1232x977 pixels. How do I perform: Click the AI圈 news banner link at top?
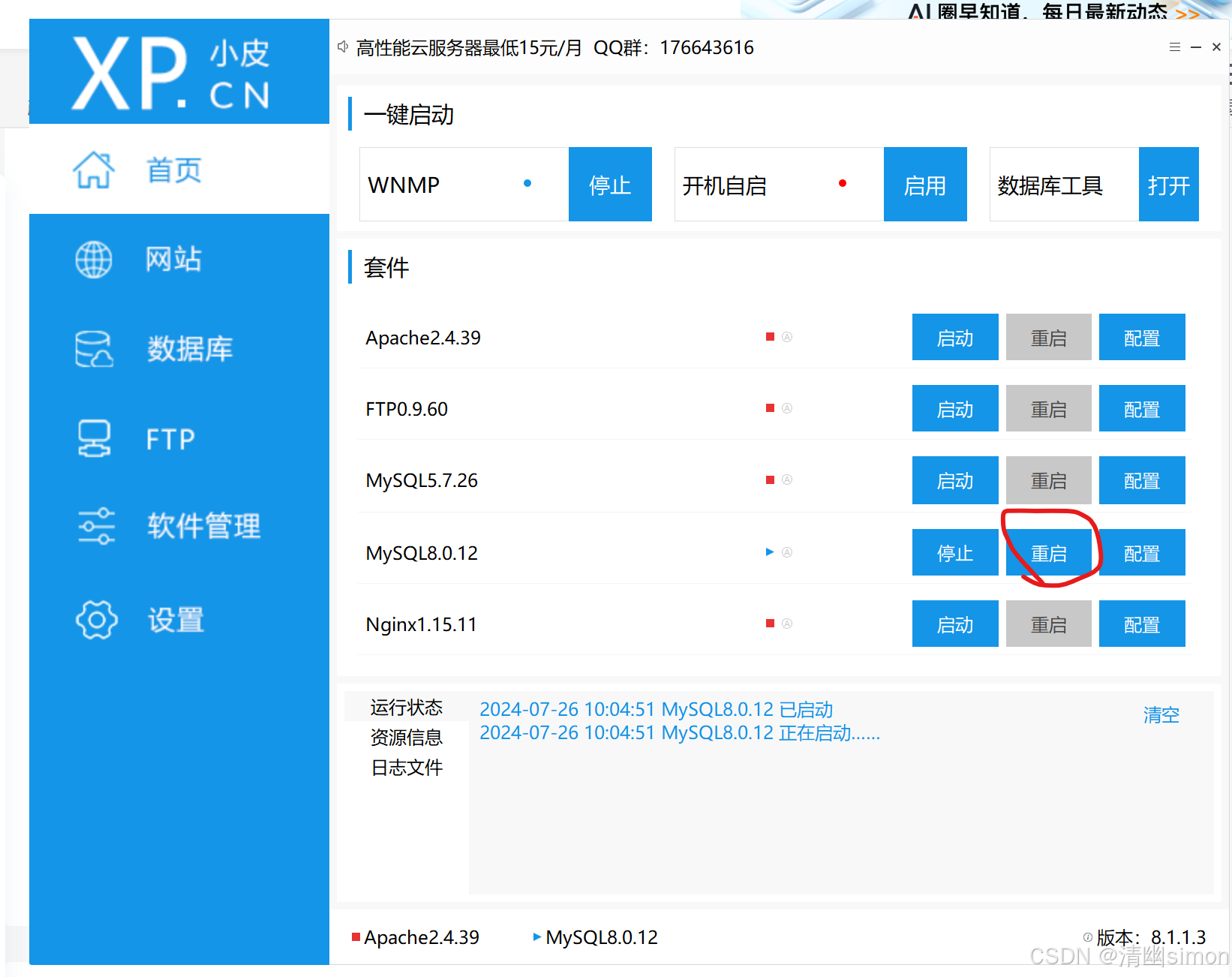[1053, 11]
